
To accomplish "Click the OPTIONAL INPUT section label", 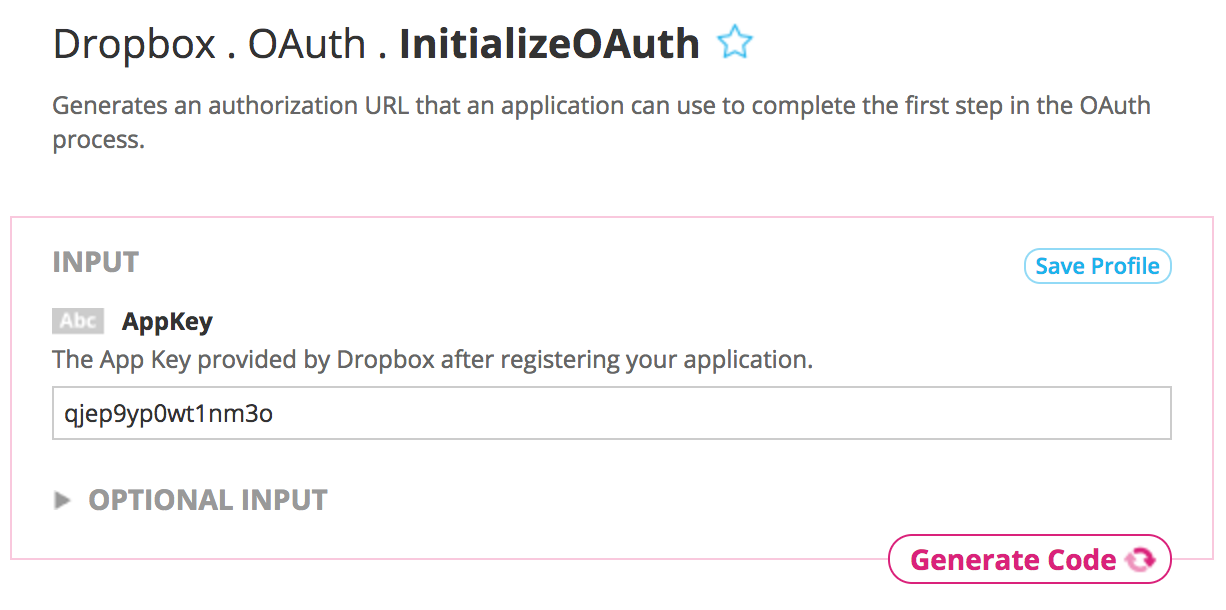I will 208,500.
